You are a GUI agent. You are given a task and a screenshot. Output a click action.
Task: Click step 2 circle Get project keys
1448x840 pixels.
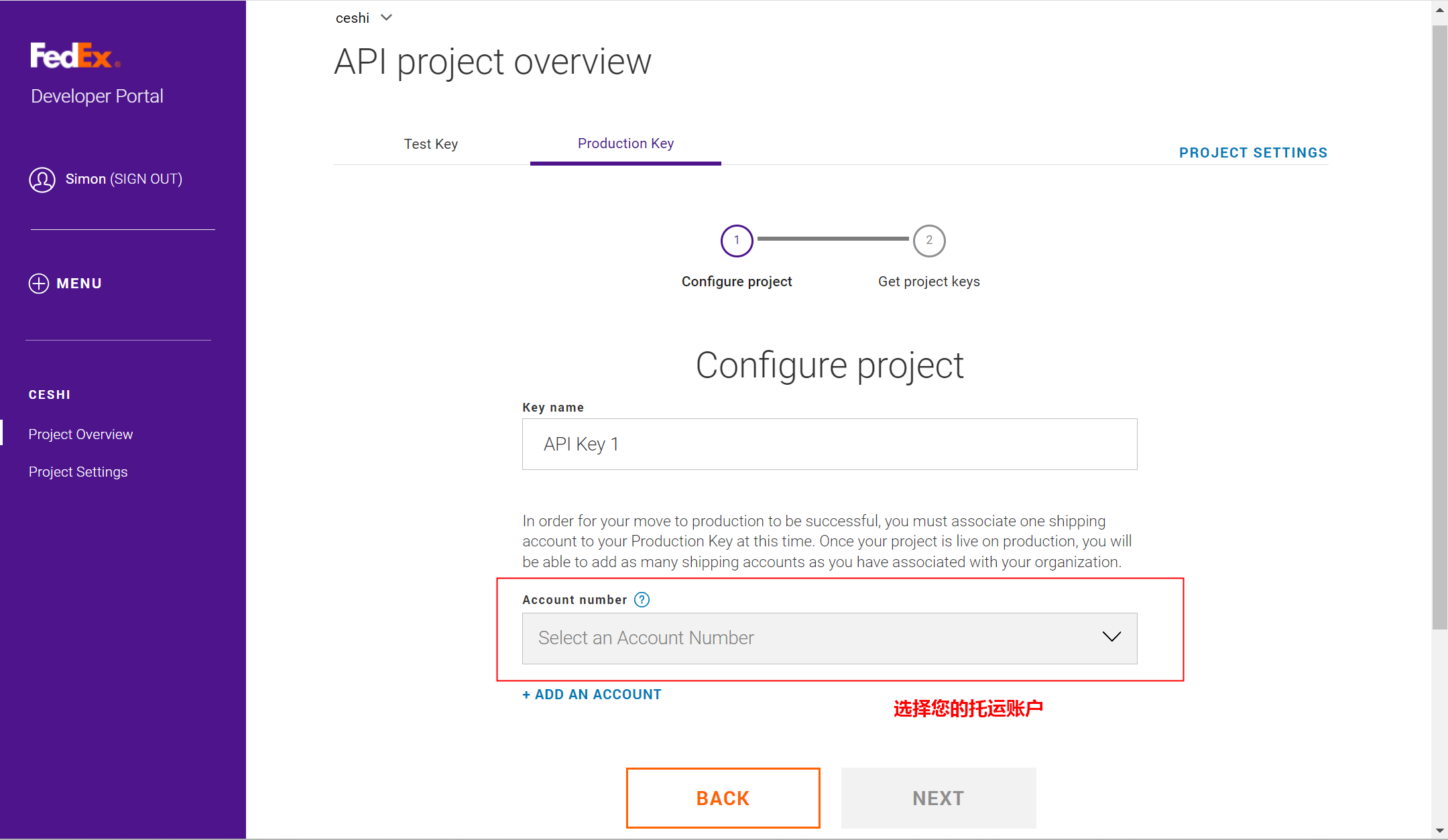[x=928, y=241]
